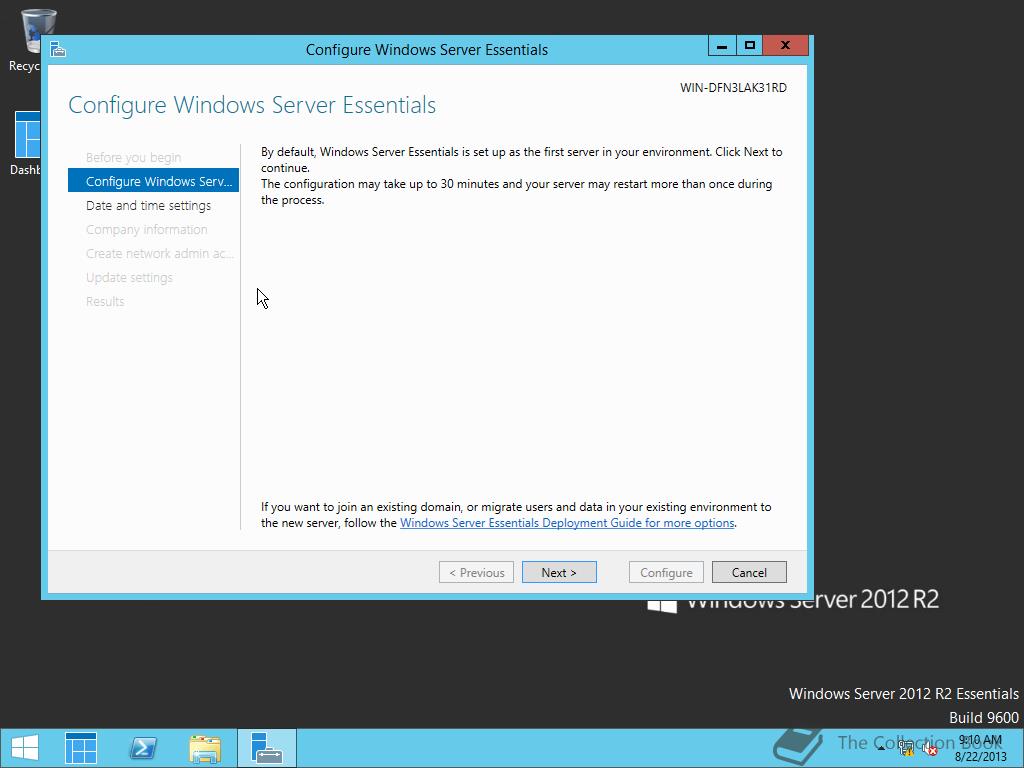Click the server name WIN-DFN3LAK31RD
The width and height of the screenshot is (1024, 768).
tap(733, 88)
